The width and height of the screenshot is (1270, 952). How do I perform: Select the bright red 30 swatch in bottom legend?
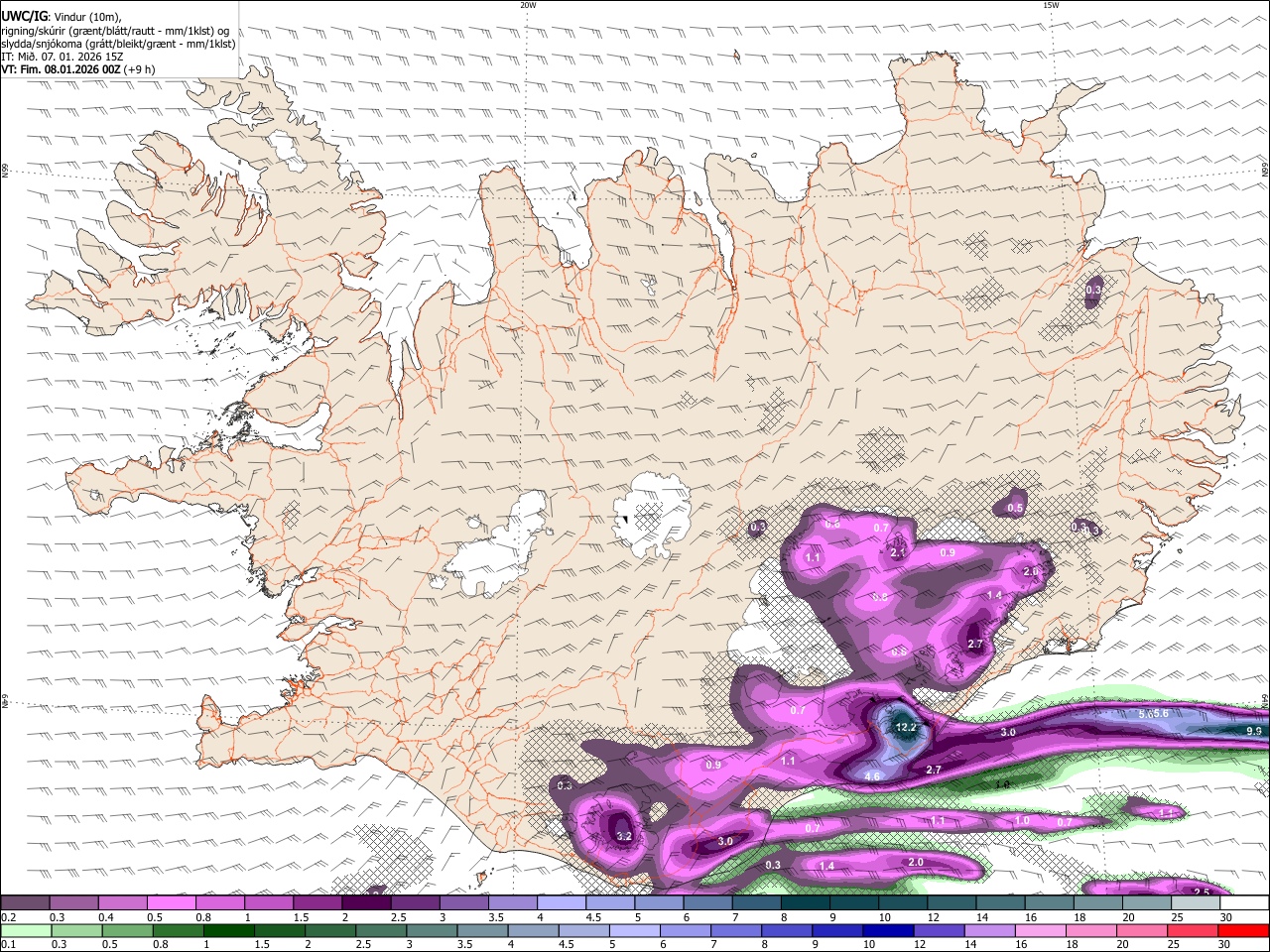[x=1243, y=930]
